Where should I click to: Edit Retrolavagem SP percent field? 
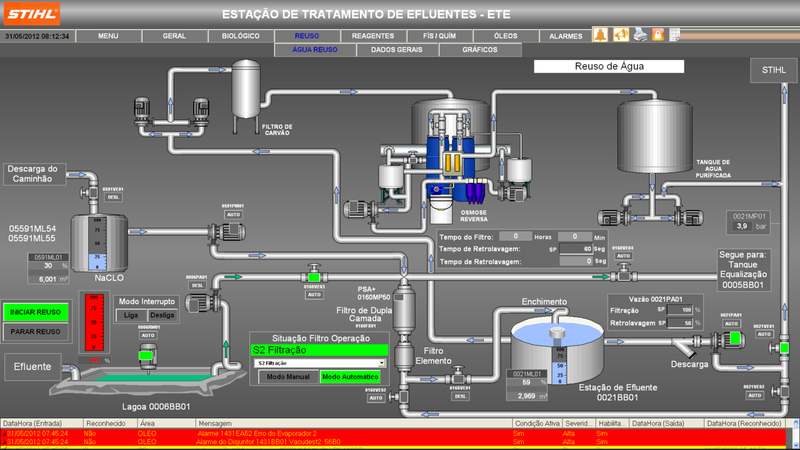[x=679, y=323]
